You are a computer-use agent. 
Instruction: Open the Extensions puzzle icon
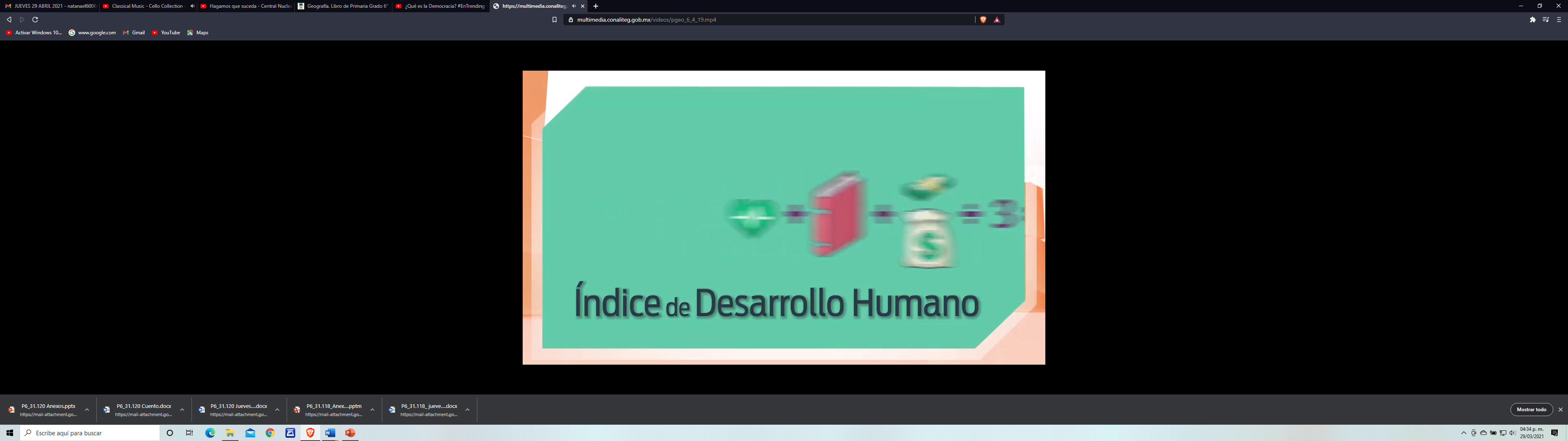click(1533, 20)
